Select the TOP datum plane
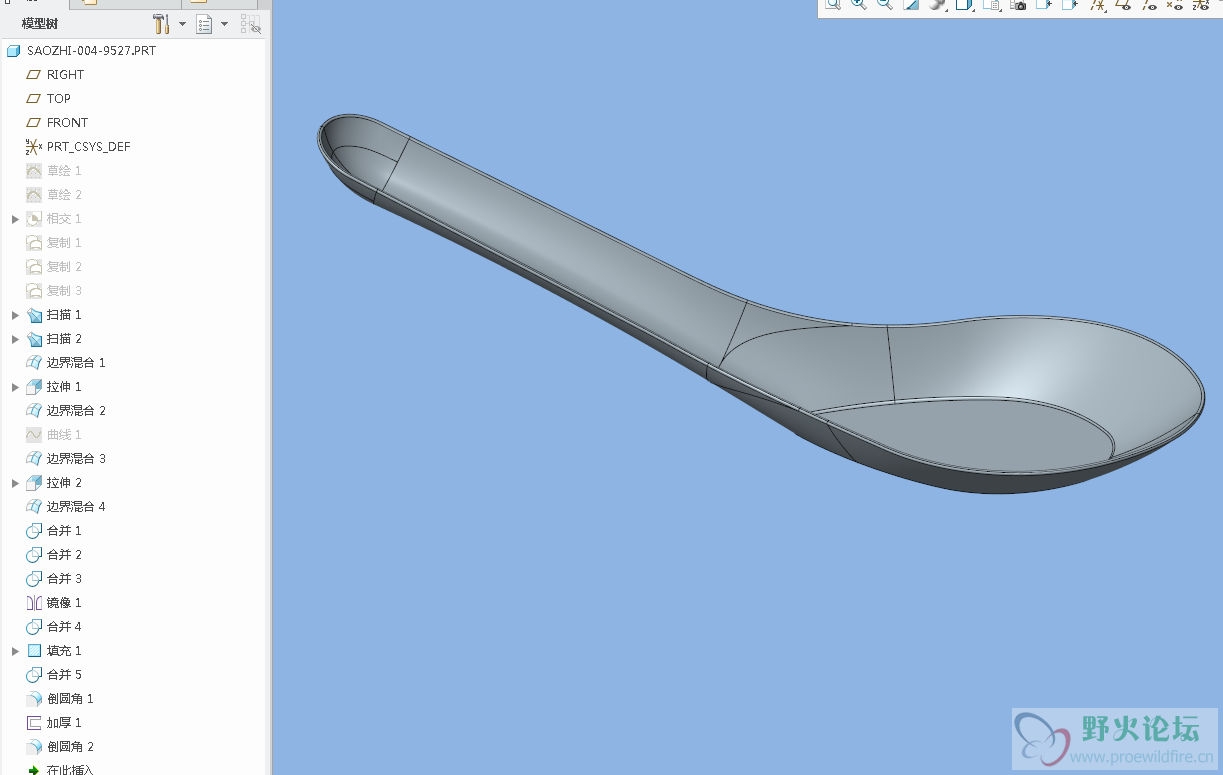This screenshot has width=1223, height=775. [49, 98]
